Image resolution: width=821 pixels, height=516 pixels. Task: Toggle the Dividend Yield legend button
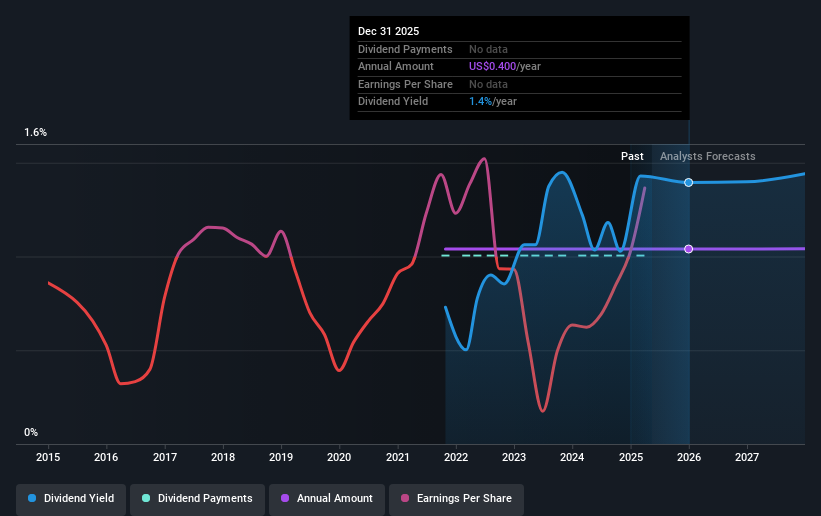pyautogui.click(x=71, y=499)
